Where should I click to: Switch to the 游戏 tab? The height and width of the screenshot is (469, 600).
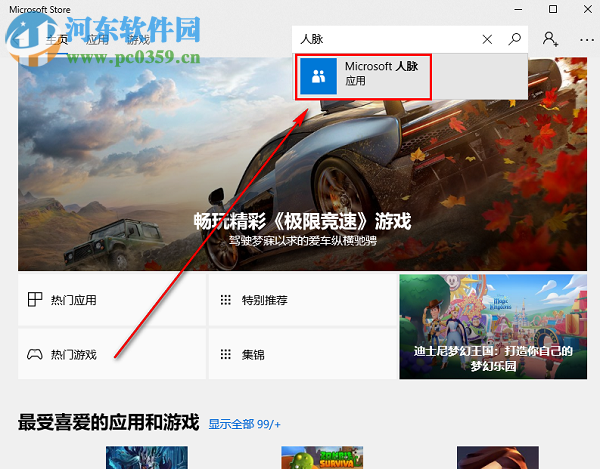[x=138, y=40]
